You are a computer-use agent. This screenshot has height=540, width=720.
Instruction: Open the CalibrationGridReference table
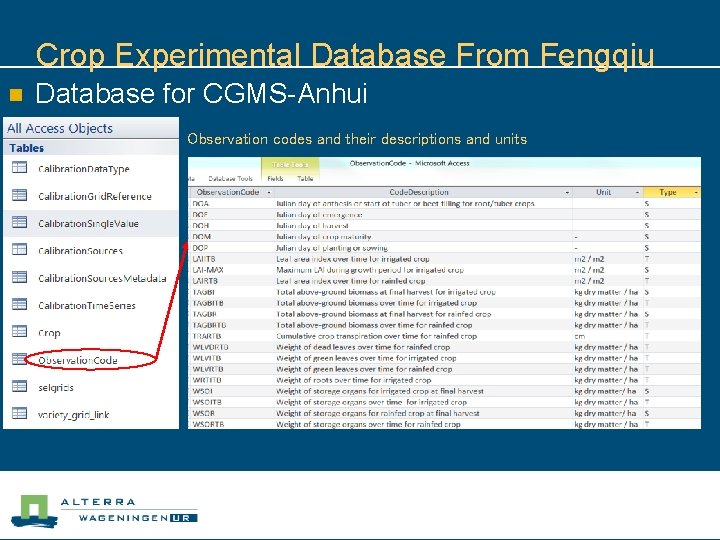coord(95,197)
